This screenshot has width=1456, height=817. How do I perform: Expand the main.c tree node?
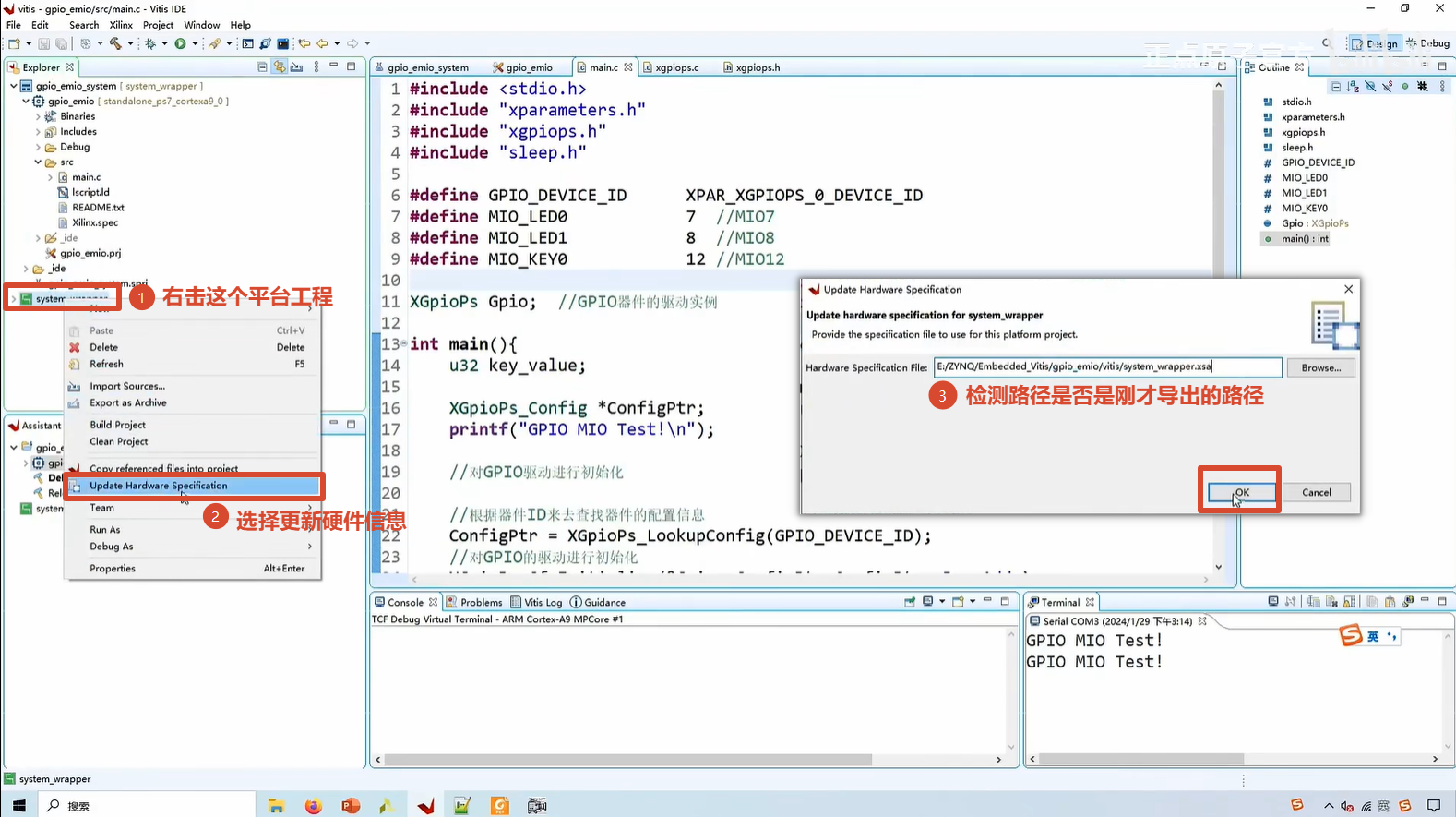[50, 177]
